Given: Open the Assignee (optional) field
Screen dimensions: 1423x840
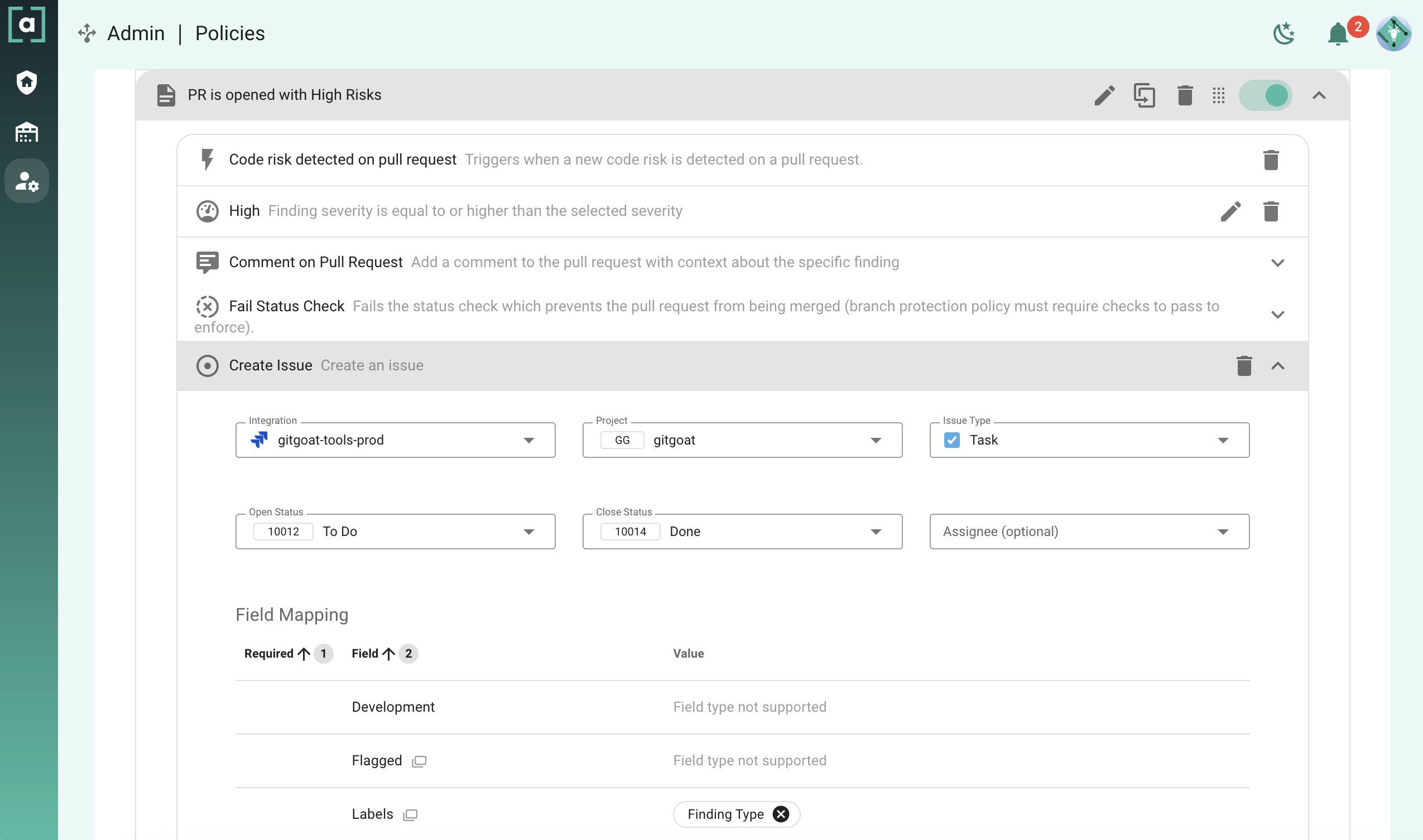Looking at the screenshot, I should (1089, 531).
